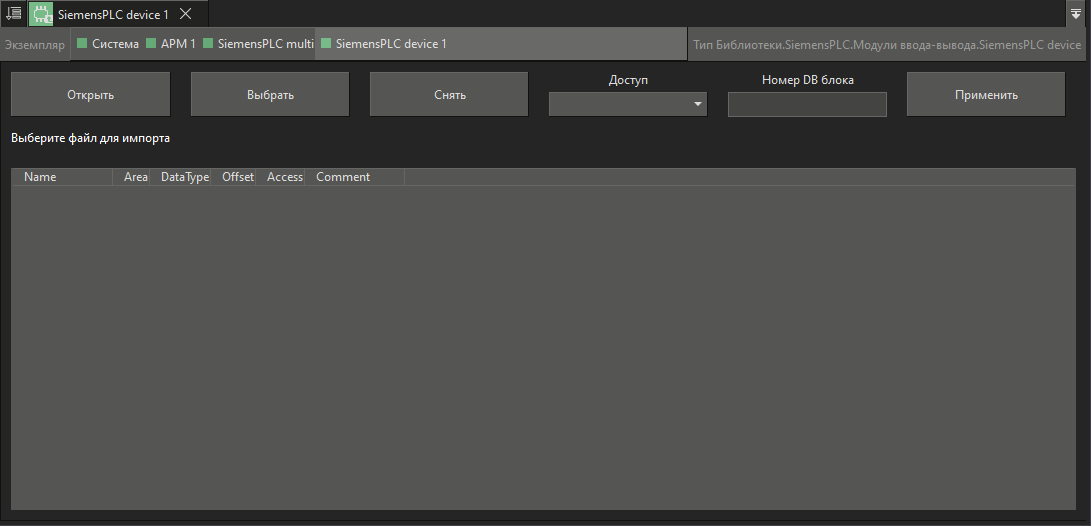Click the Применить button
The width and height of the screenshot is (1091, 526).
click(x=986, y=95)
